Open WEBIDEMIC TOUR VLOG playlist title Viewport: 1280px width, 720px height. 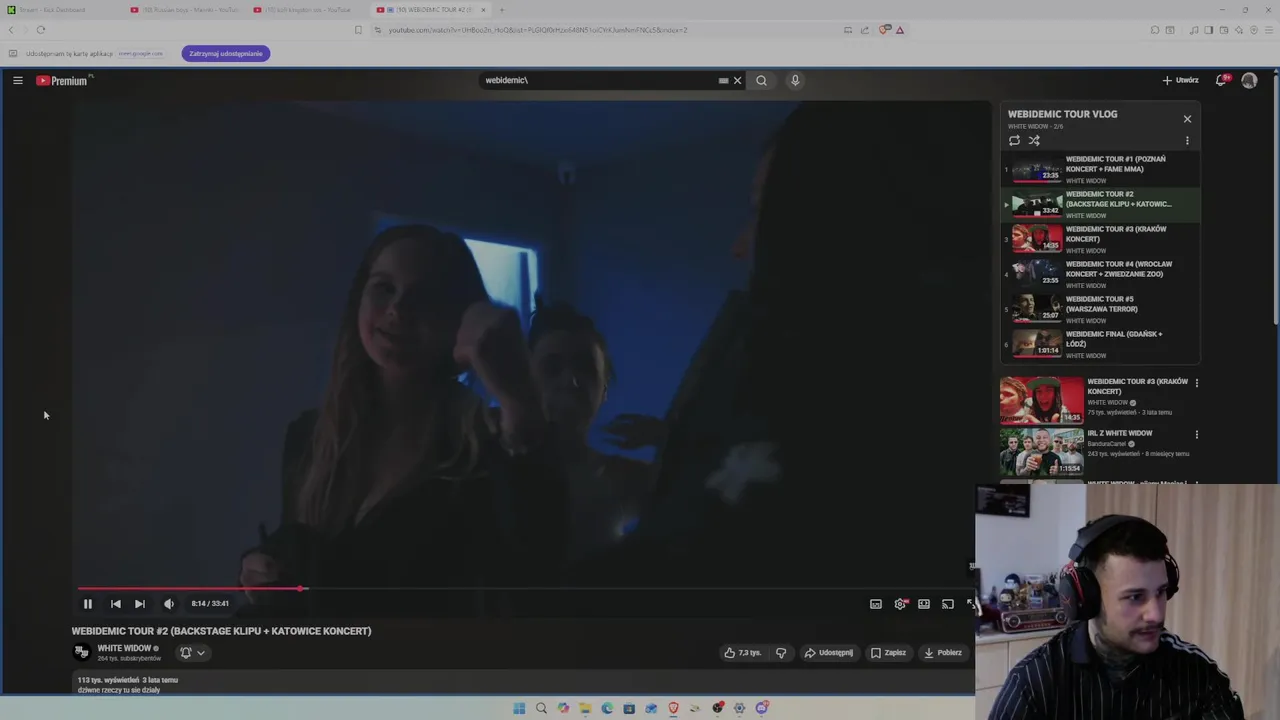(1062, 114)
